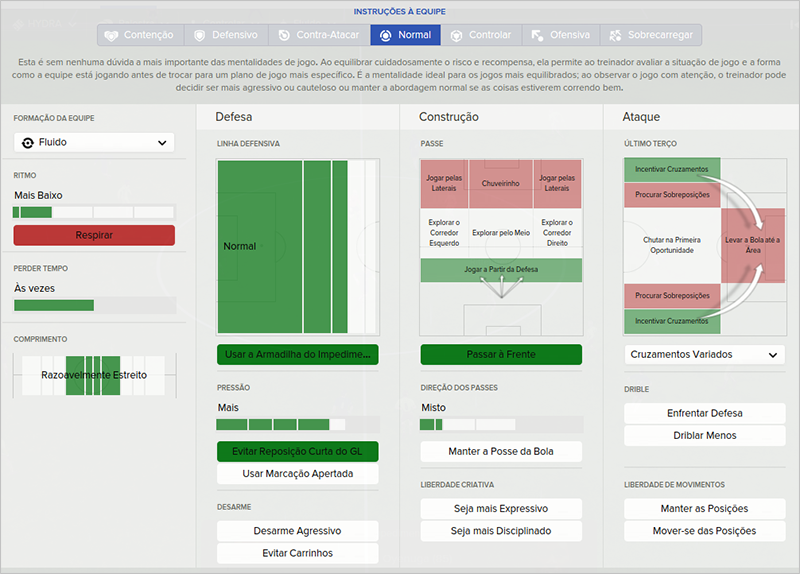Toggle Evitar Reposição Curta do GL

coord(298,451)
